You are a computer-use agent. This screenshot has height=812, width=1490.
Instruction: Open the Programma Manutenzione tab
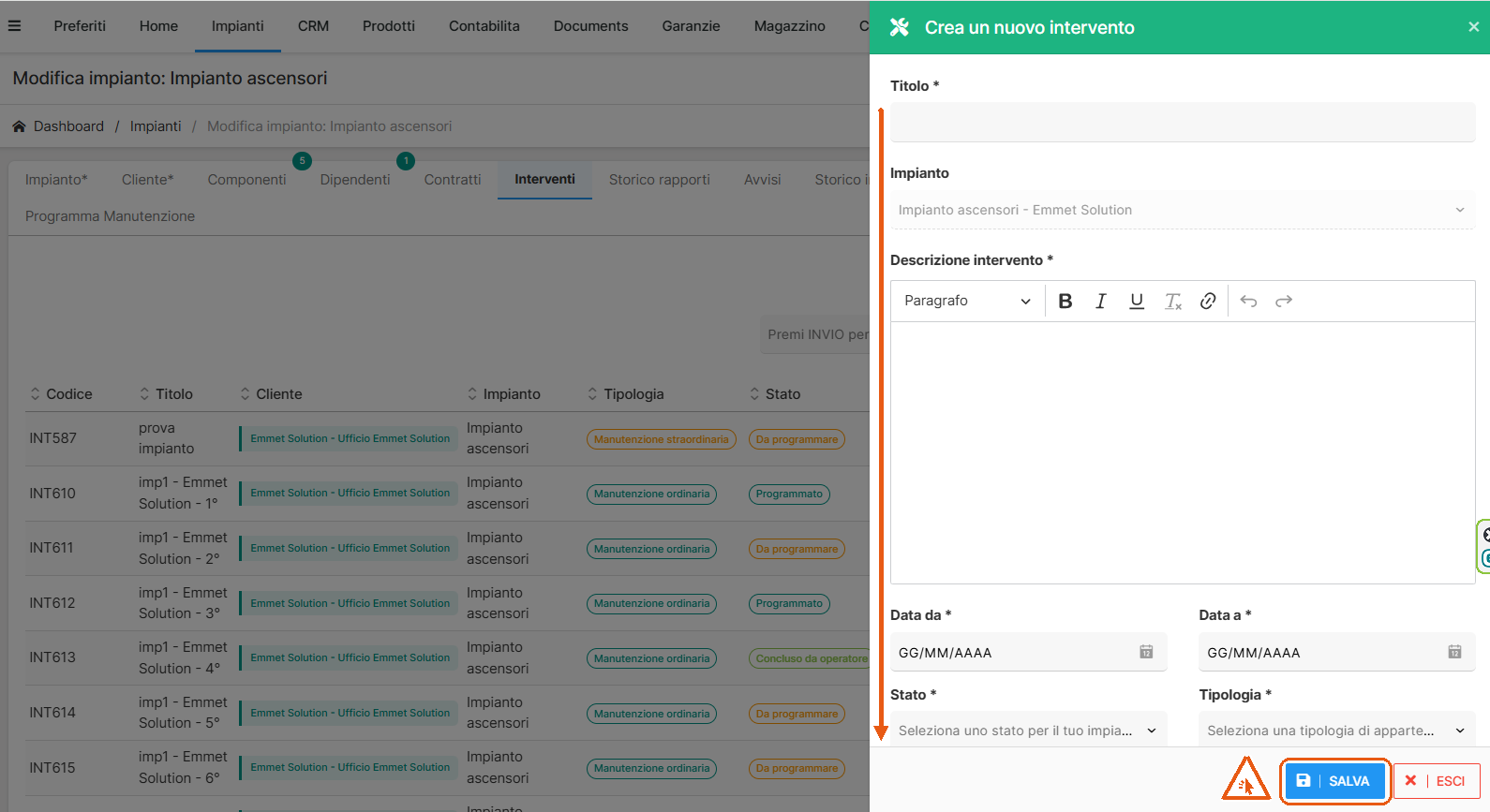(111, 216)
